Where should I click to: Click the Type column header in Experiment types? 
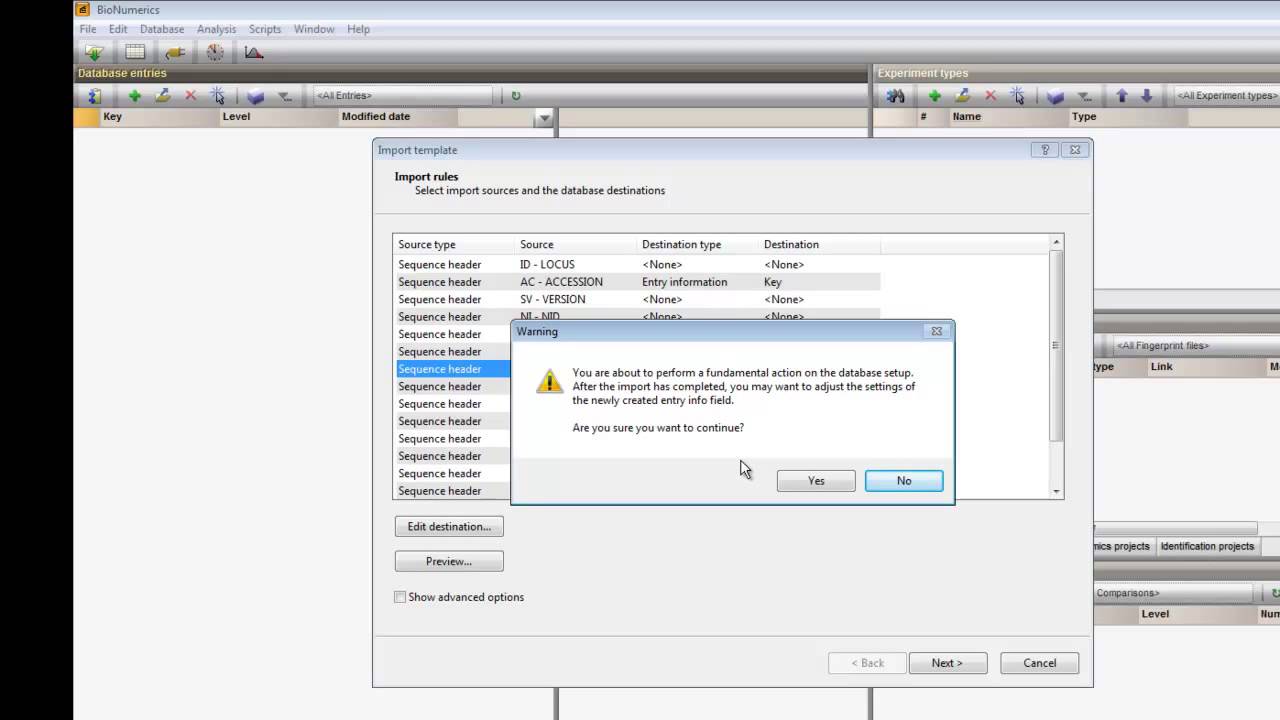[x=1128, y=117]
